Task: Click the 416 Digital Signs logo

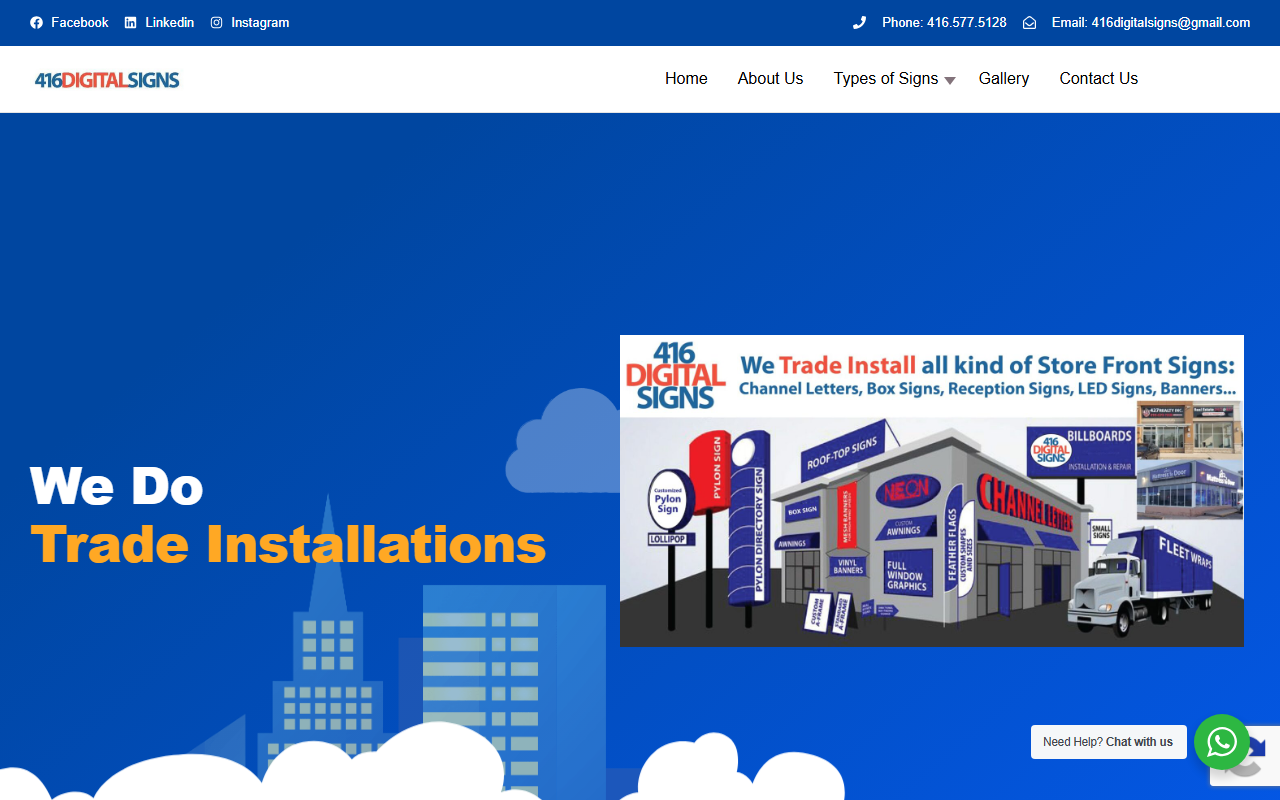Action: tap(107, 80)
